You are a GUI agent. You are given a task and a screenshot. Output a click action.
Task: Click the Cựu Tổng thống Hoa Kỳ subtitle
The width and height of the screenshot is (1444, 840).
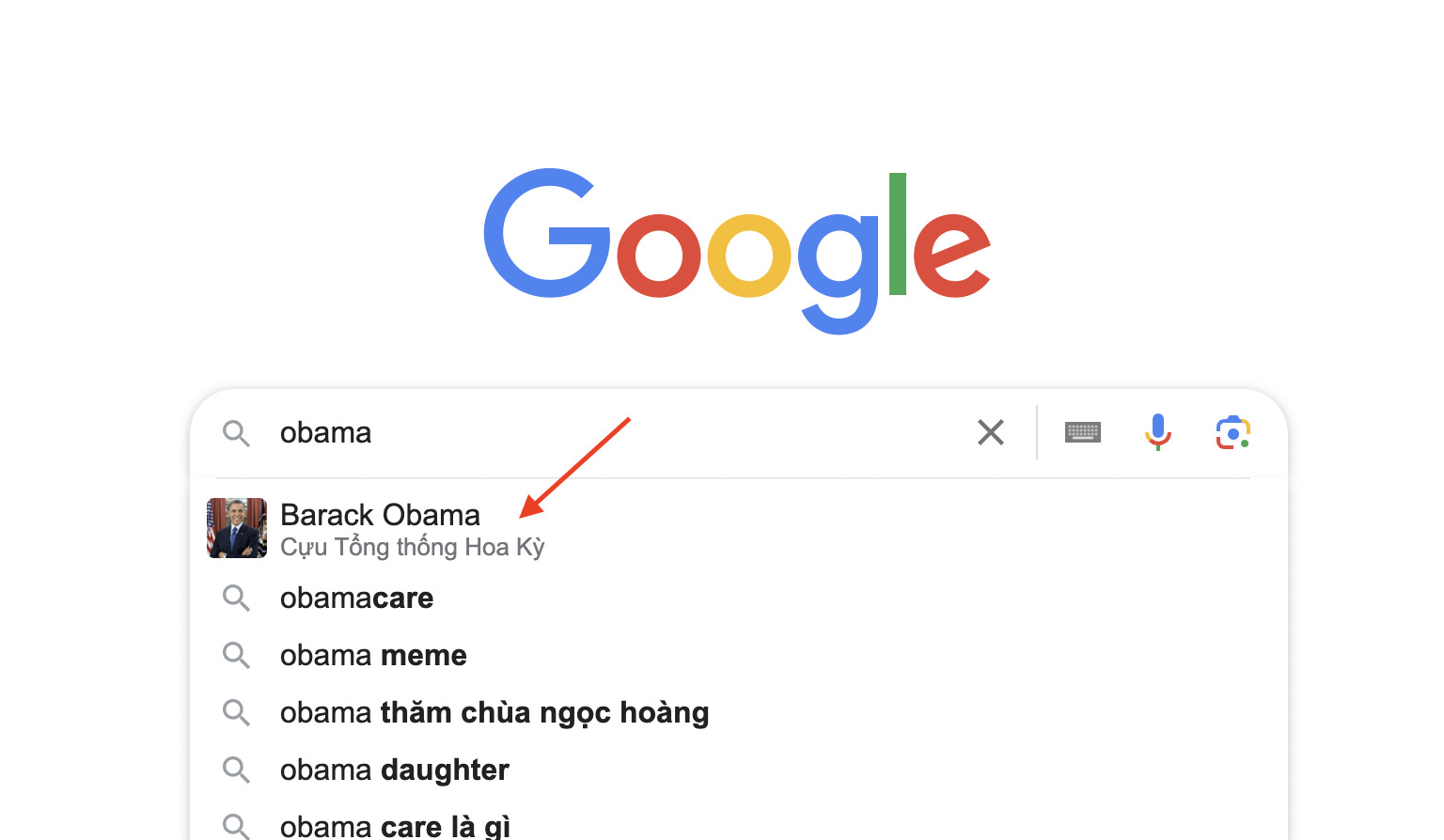pos(413,547)
